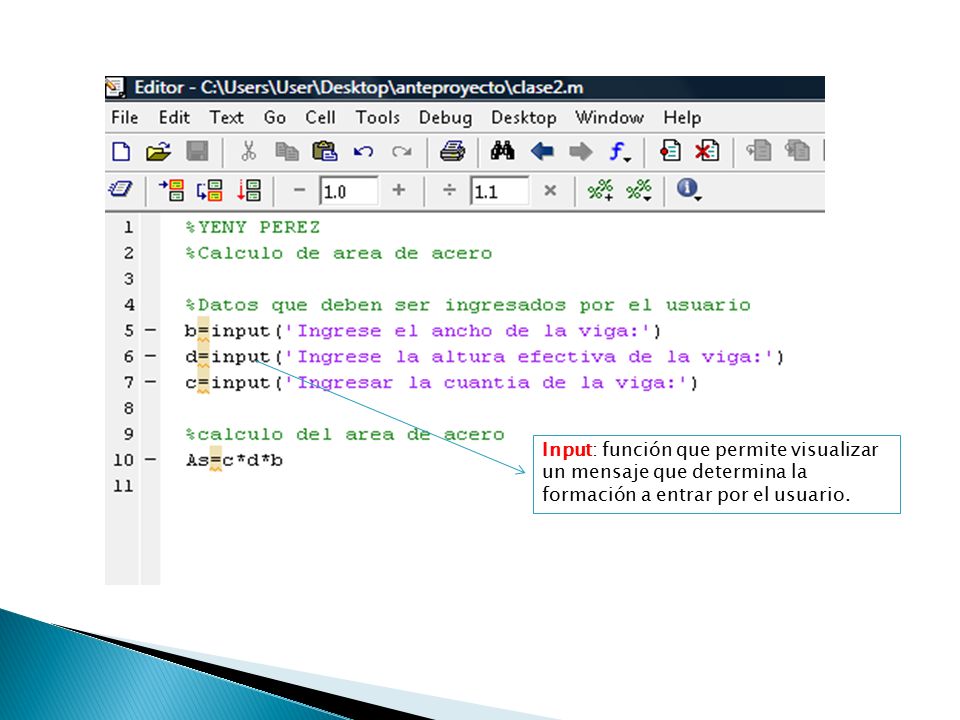Click string 'Ingresar la cuantia de la viga:'

click(x=486, y=383)
